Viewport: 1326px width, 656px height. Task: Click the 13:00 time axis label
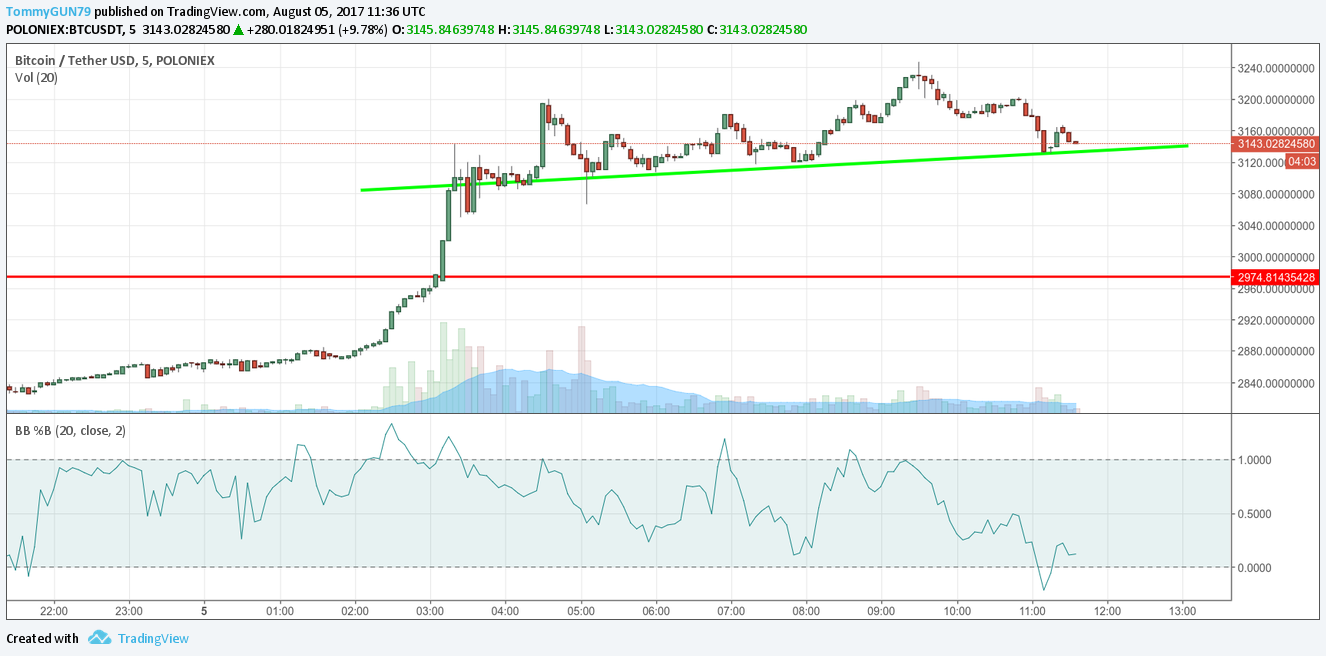click(1182, 611)
